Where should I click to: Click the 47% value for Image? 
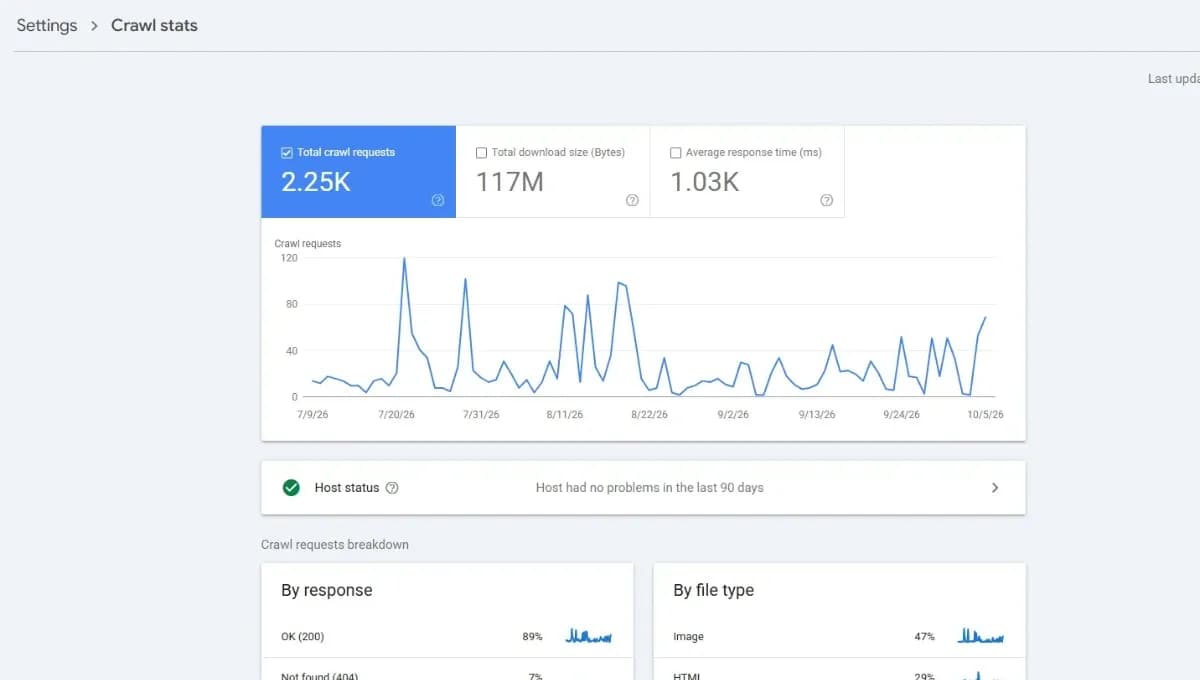(924, 636)
